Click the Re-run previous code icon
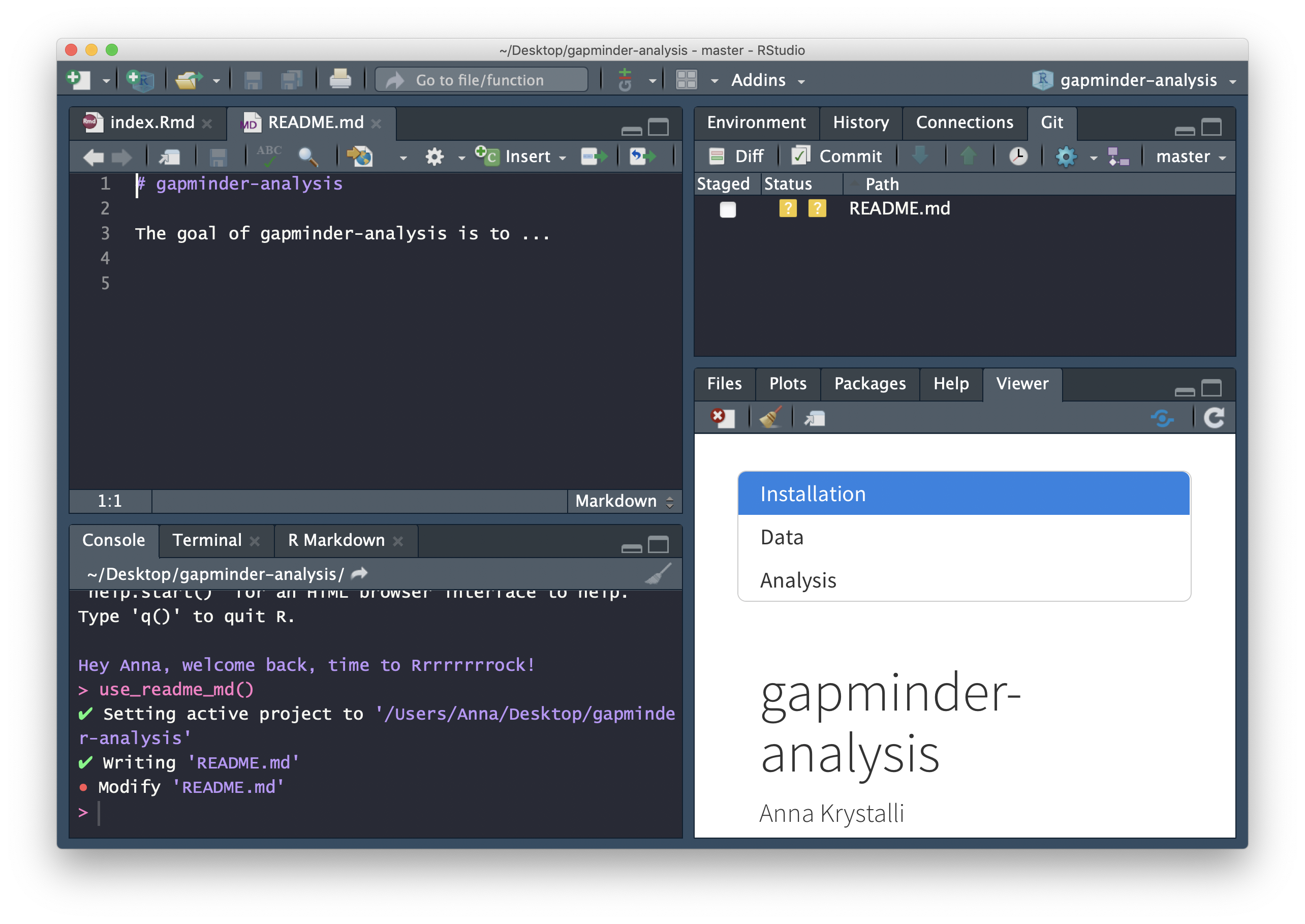This screenshot has width=1305, height=924. tap(643, 156)
